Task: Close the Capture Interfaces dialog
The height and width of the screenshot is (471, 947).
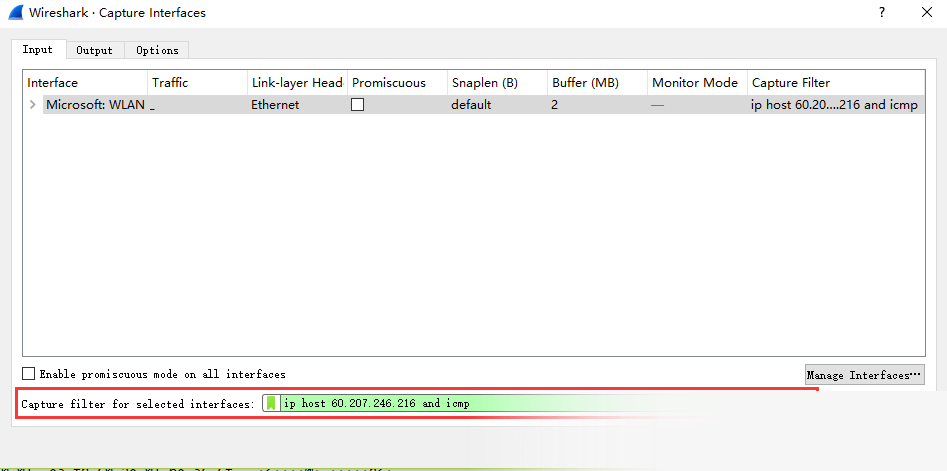Action: click(927, 12)
